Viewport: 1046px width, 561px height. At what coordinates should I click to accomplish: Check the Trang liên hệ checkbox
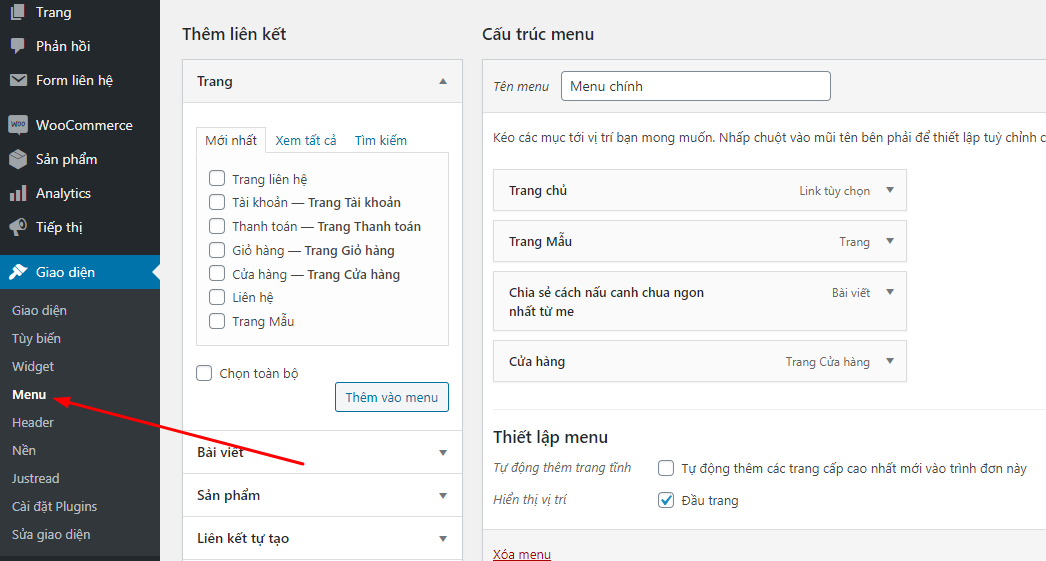(x=217, y=179)
